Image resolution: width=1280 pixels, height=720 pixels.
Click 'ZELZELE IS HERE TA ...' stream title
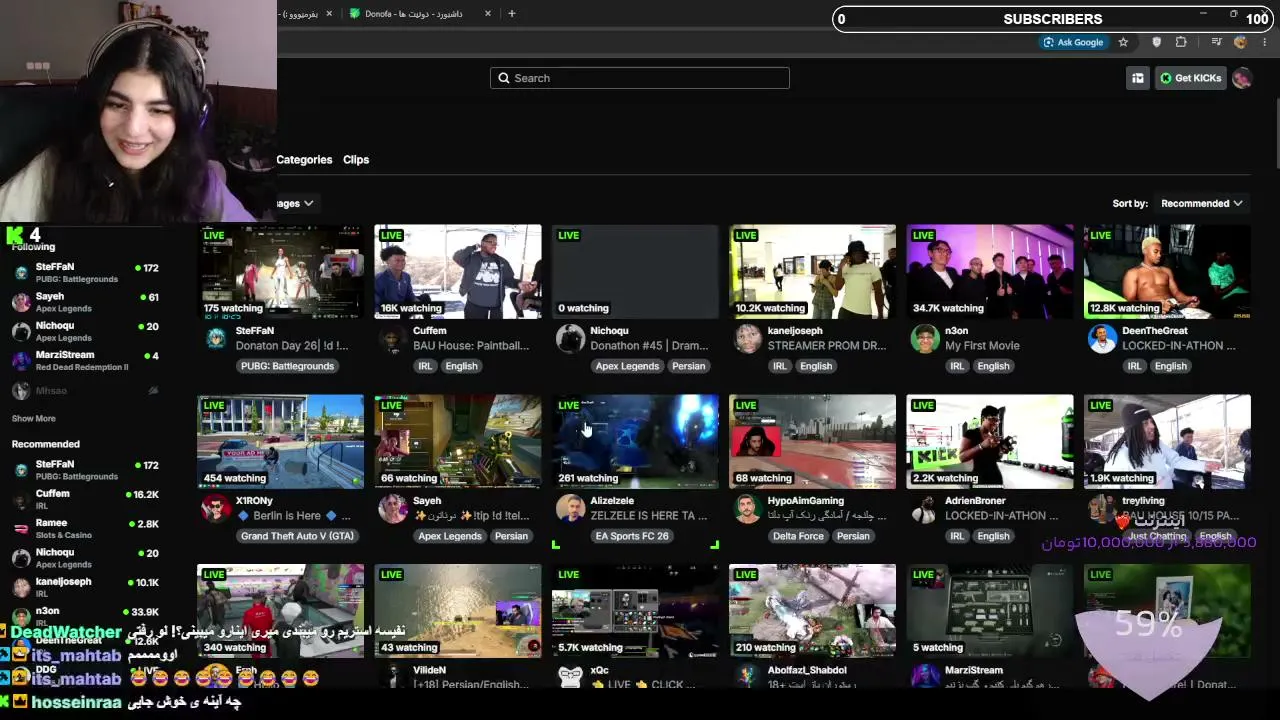pos(649,516)
